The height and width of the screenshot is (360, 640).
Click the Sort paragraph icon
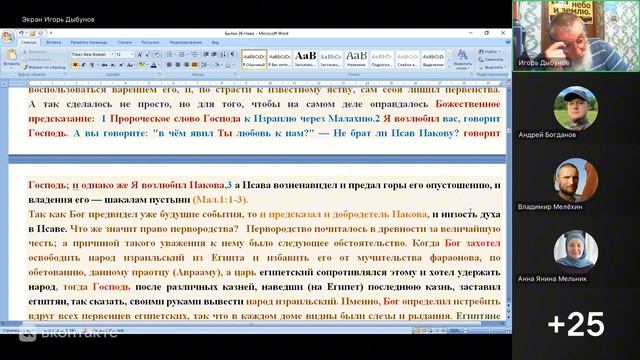point(223,55)
